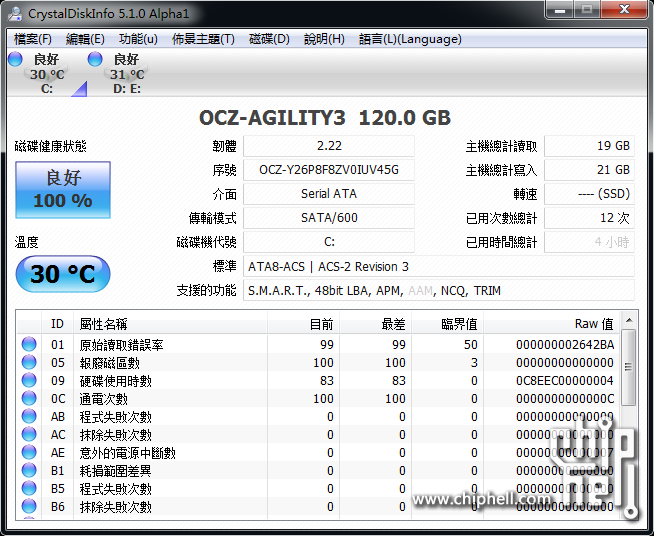Select the 通電次數 attribute row

click(x=319, y=398)
